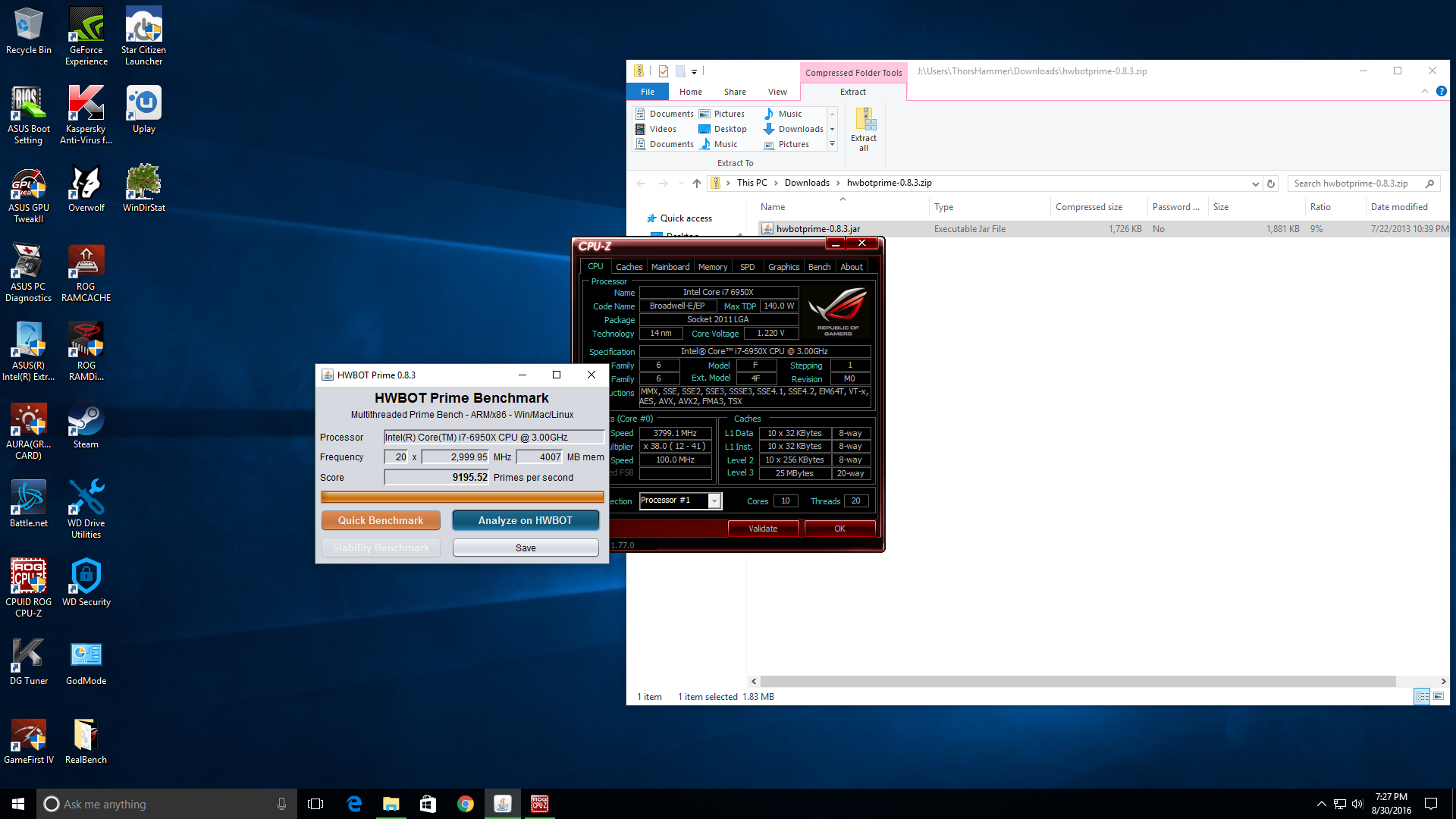Open CPUID ROG CPU-Z desktop icon
The height and width of the screenshot is (819, 1456).
point(29,588)
